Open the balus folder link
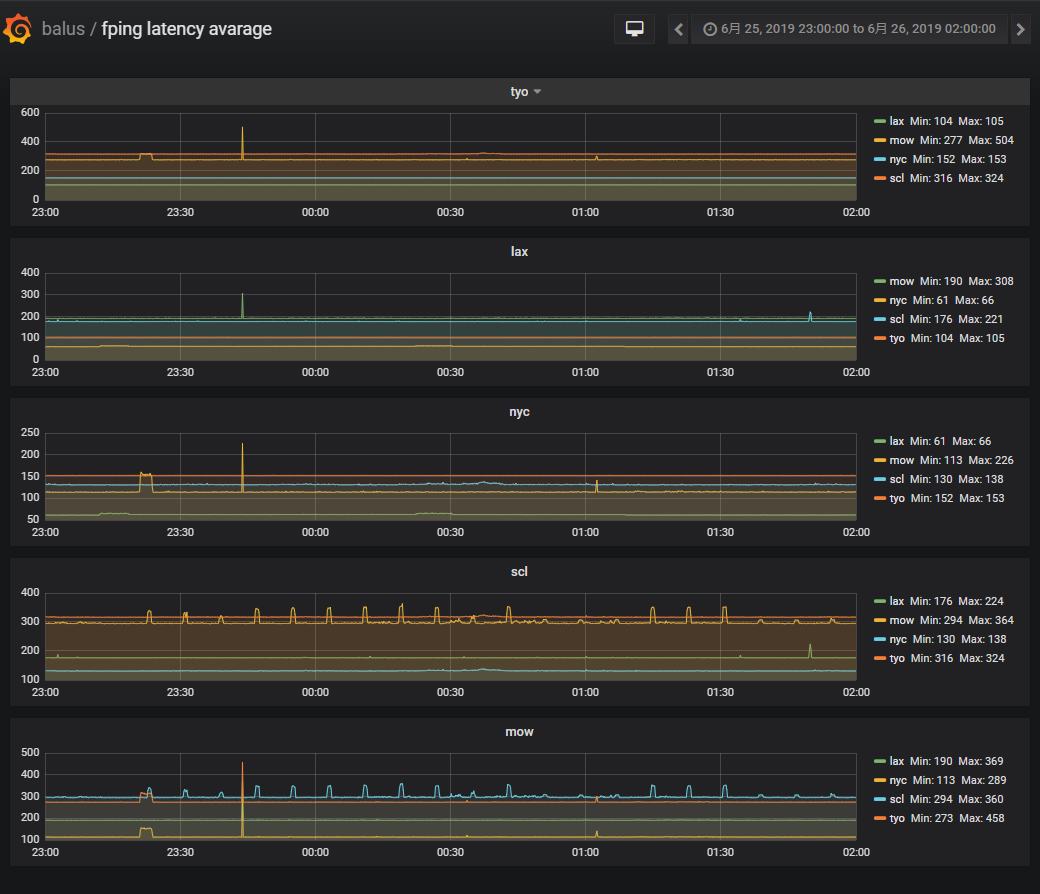Image resolution: width=1040 pixels, height=894 pixels. (x=63, y=29)
